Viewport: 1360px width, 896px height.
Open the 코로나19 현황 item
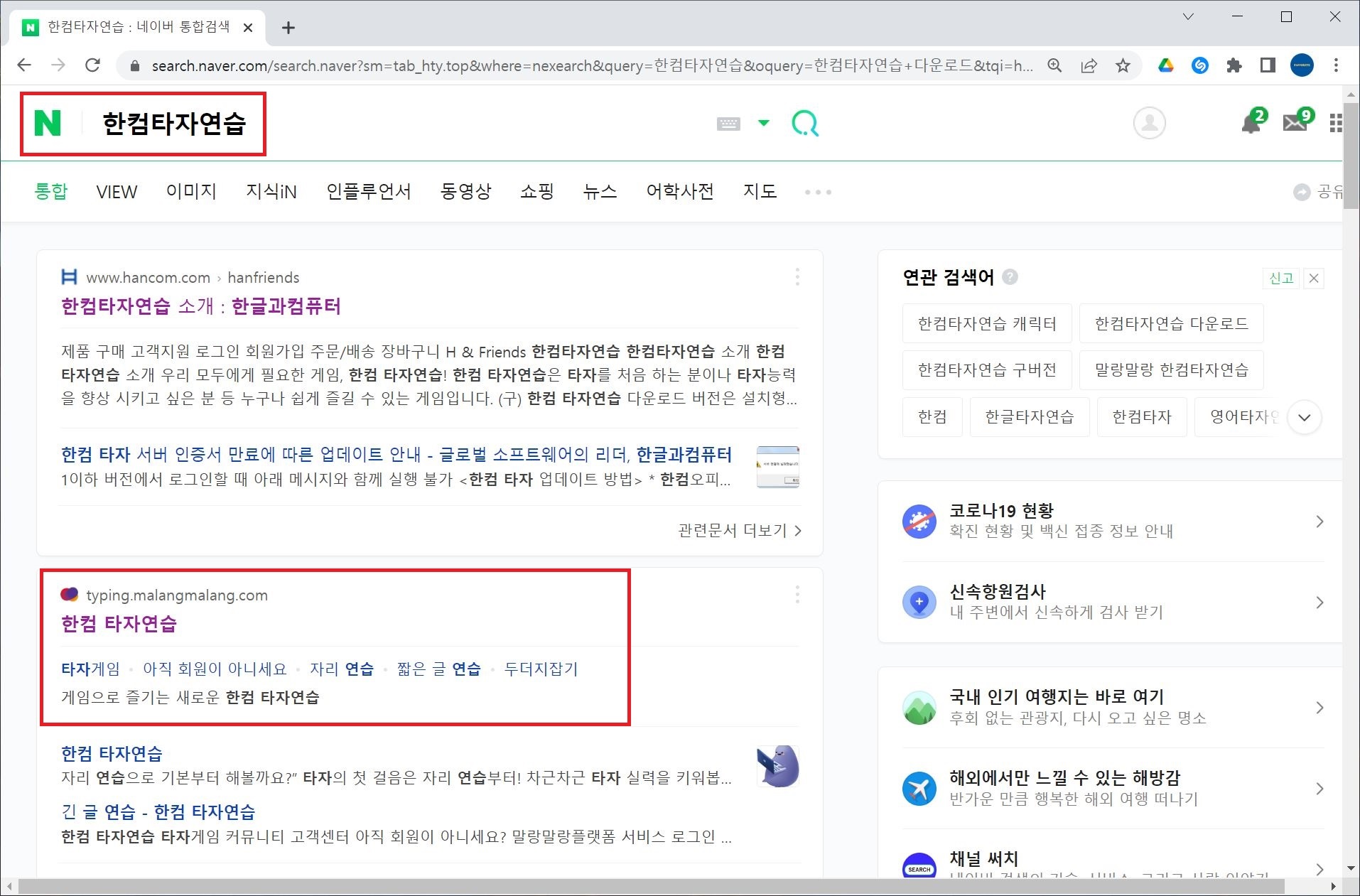tap(1113, 522)
